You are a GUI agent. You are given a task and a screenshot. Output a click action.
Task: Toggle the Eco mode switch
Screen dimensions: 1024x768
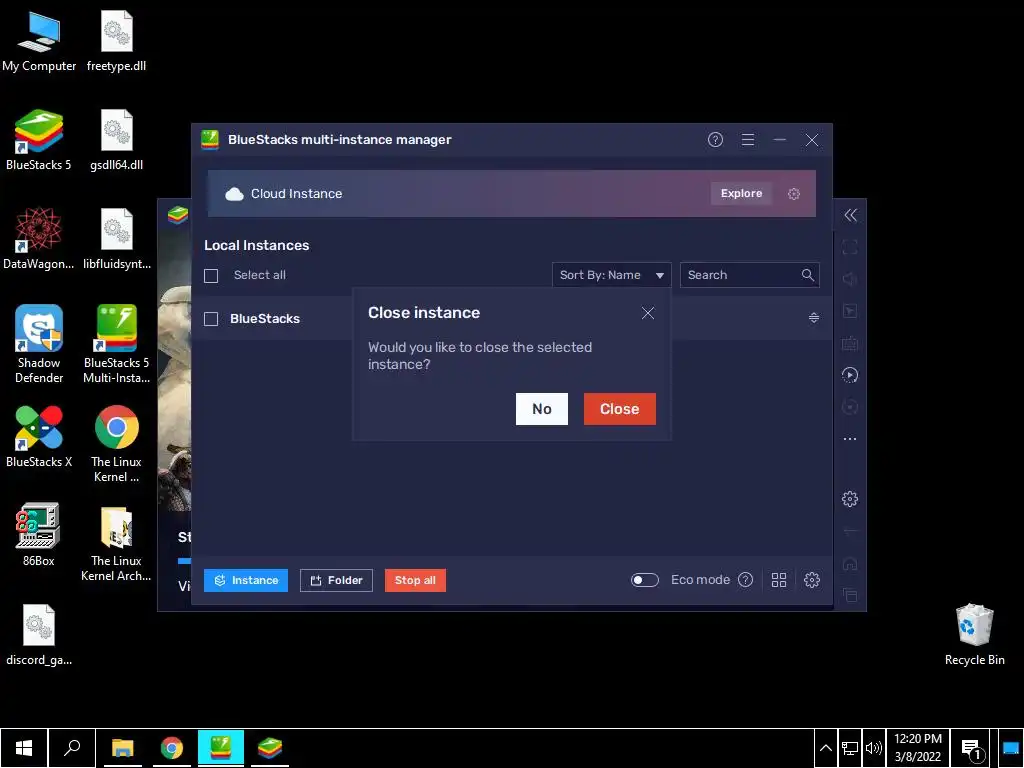click(645, 580)
